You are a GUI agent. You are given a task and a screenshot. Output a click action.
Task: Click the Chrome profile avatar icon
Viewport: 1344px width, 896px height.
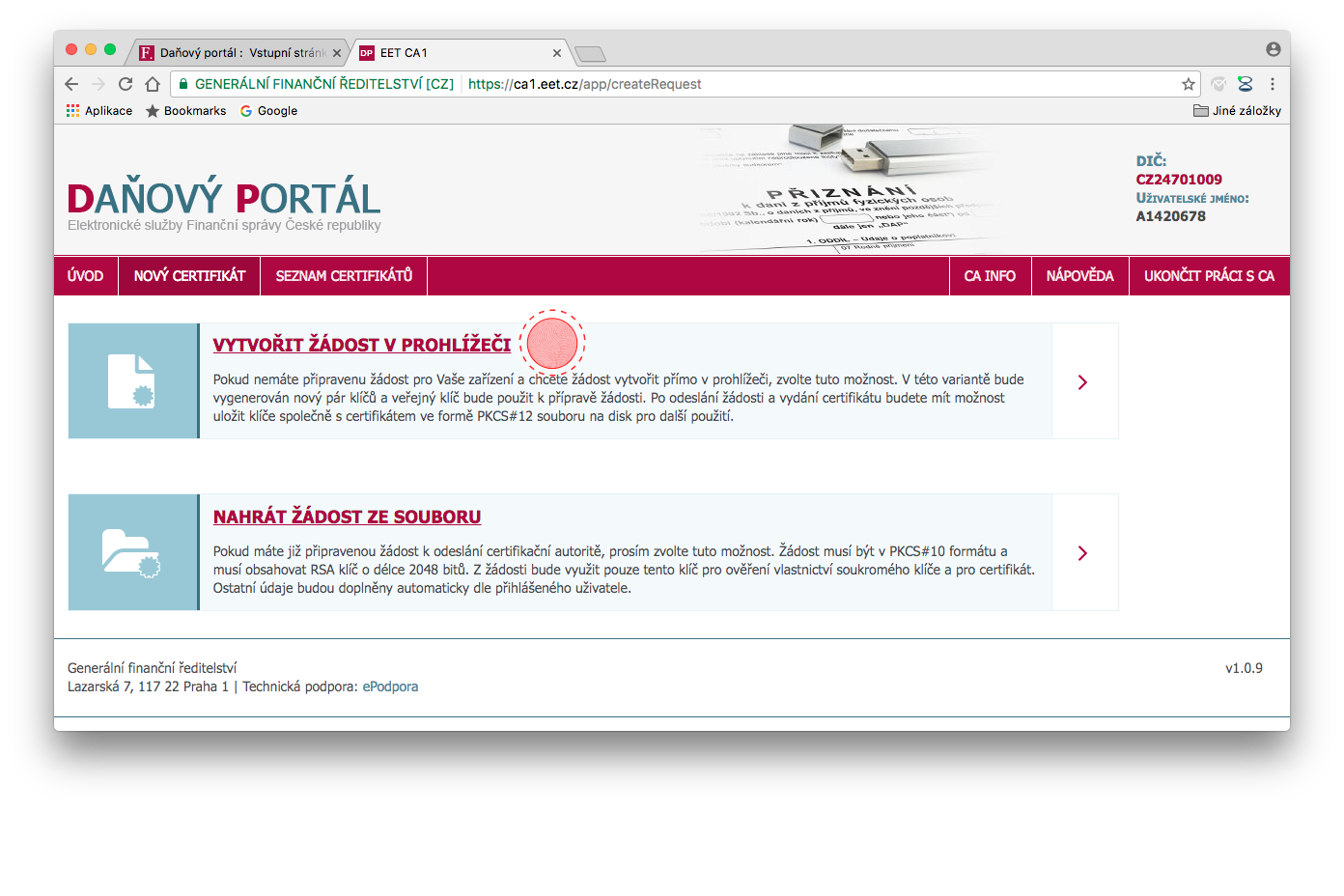tap(1274, 49)
